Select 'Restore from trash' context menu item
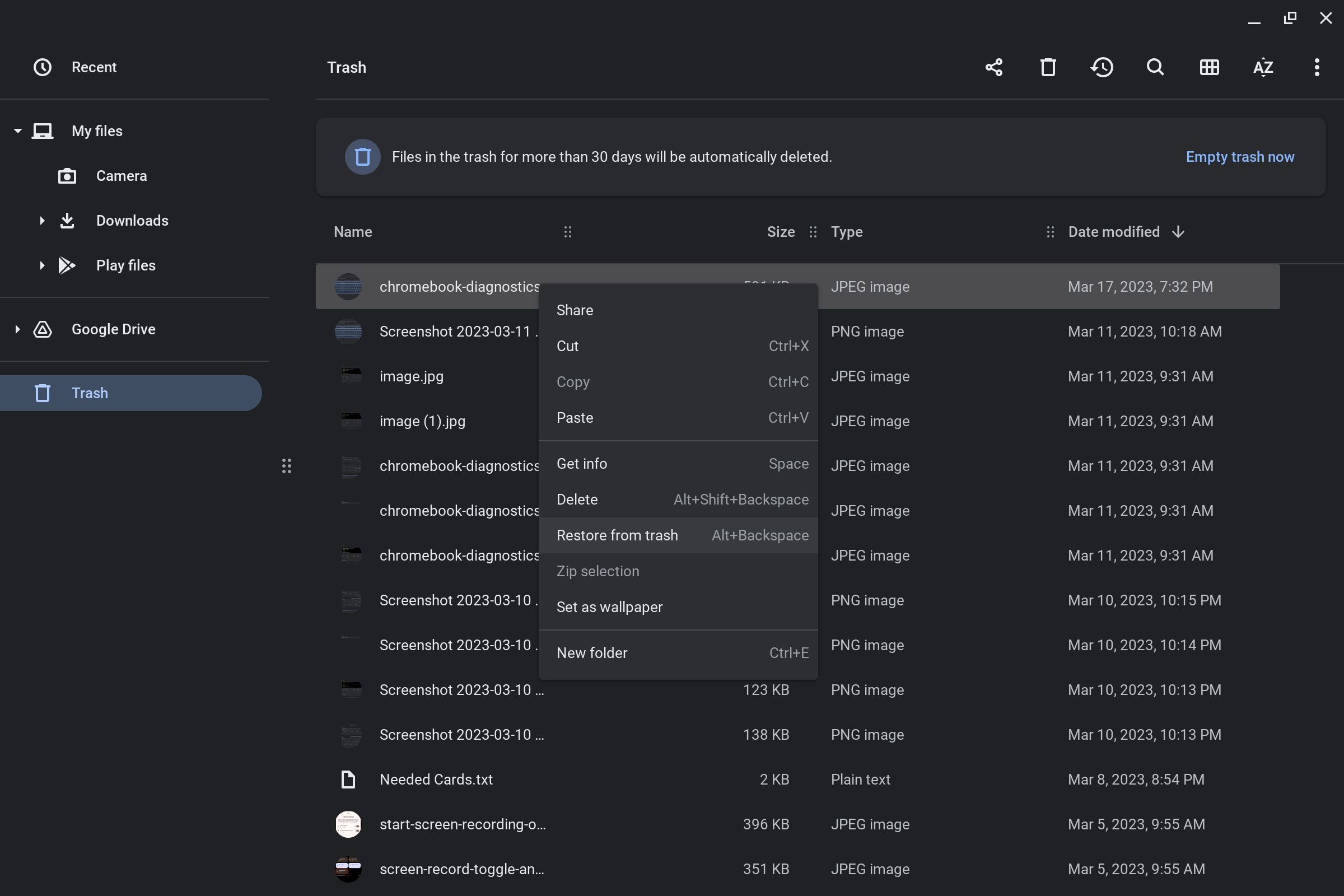This screenshot has height=896, width=1344. pos(617,535)
